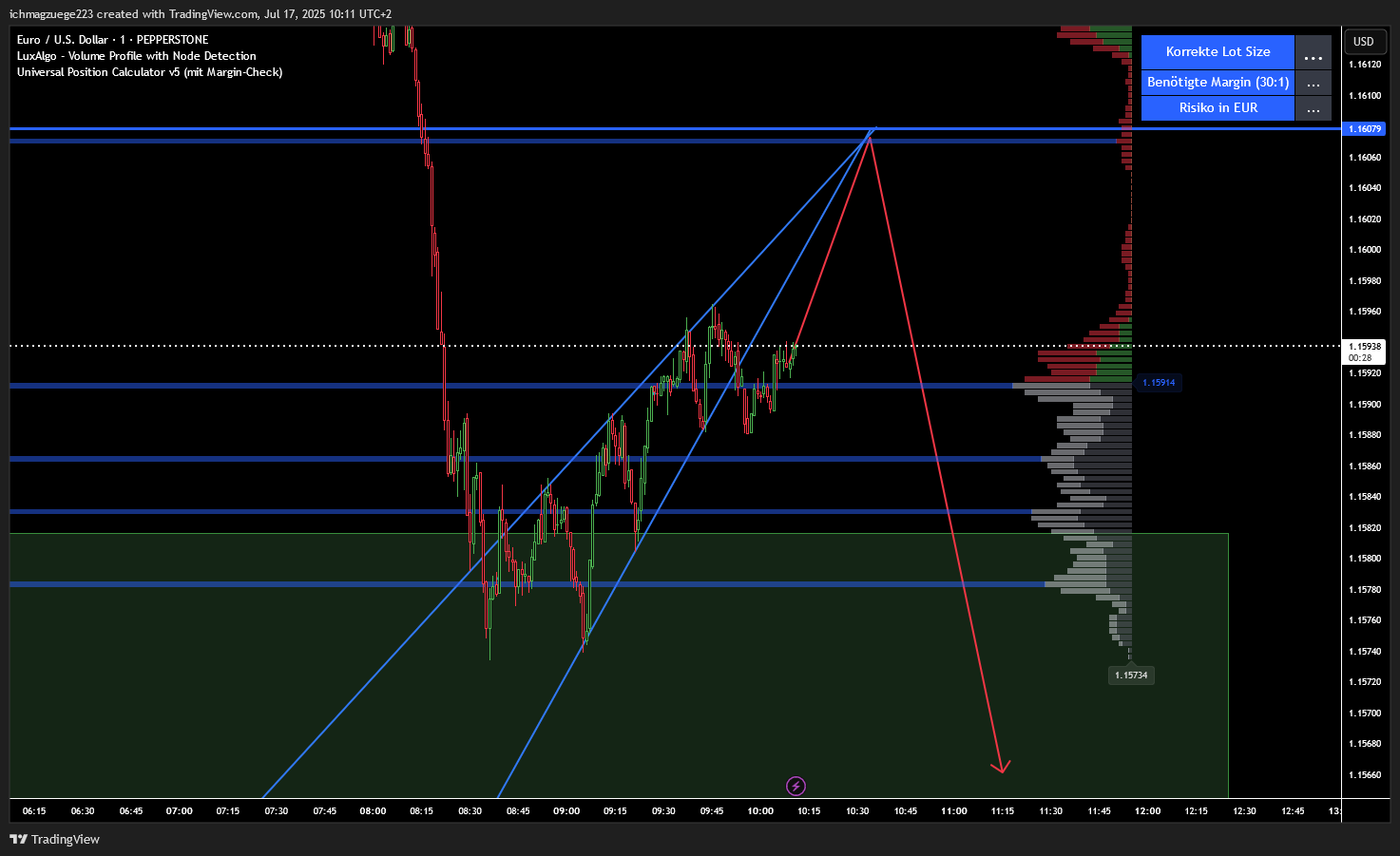Select the red downward projection arrow head

click(1001, 766)
